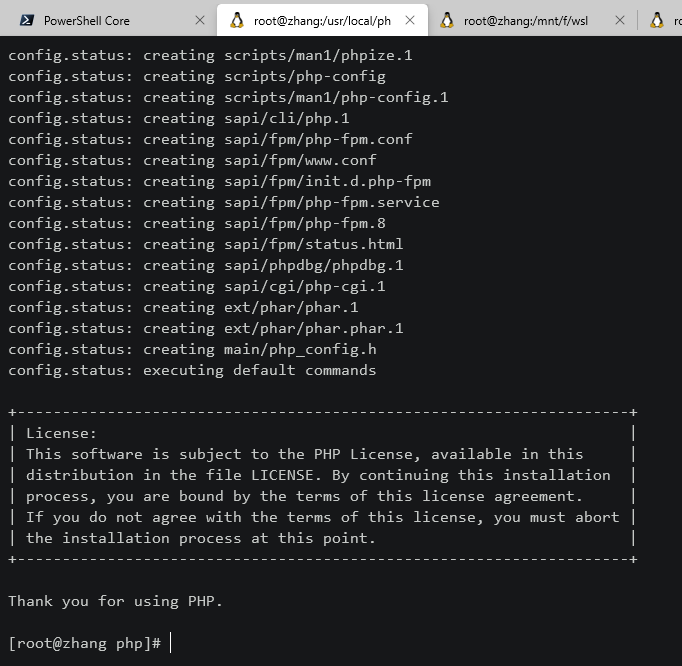Click line 'creating sapi/cgi/php-cgi.1'
The width and height of the screenshot is (682, 666).
[x=197, y=286]
